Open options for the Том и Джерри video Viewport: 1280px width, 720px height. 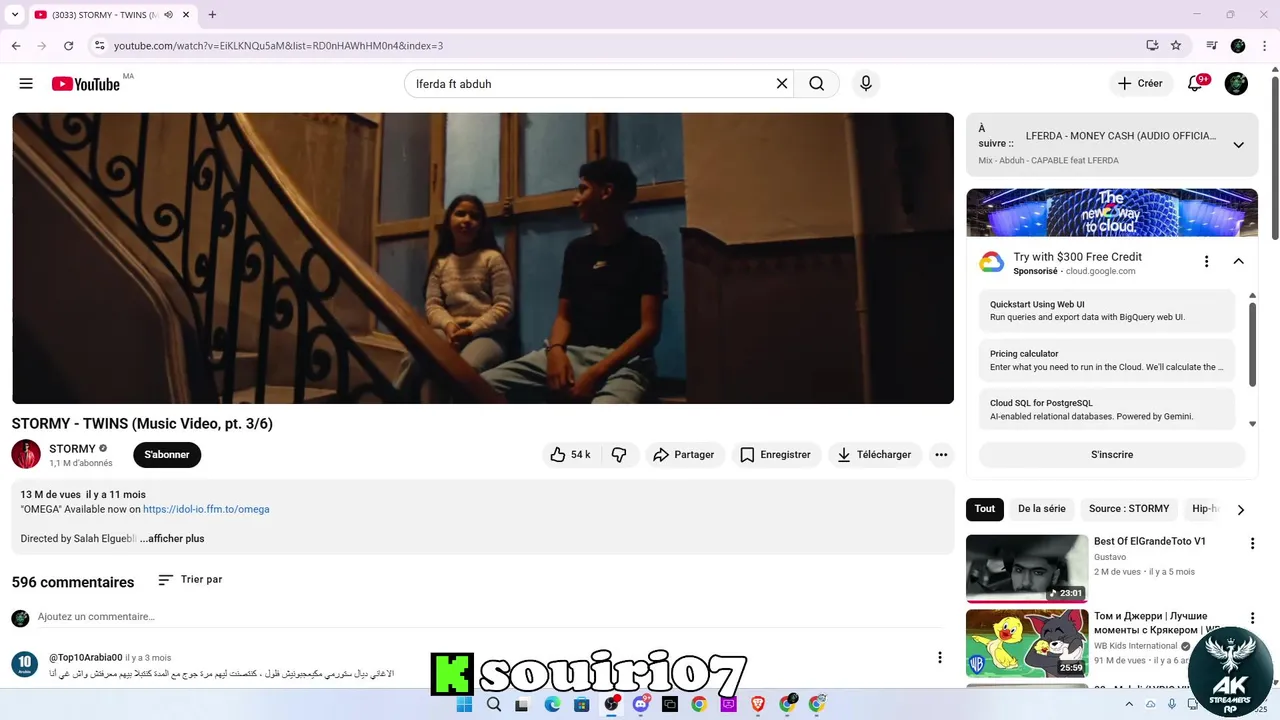[1252, 618]
